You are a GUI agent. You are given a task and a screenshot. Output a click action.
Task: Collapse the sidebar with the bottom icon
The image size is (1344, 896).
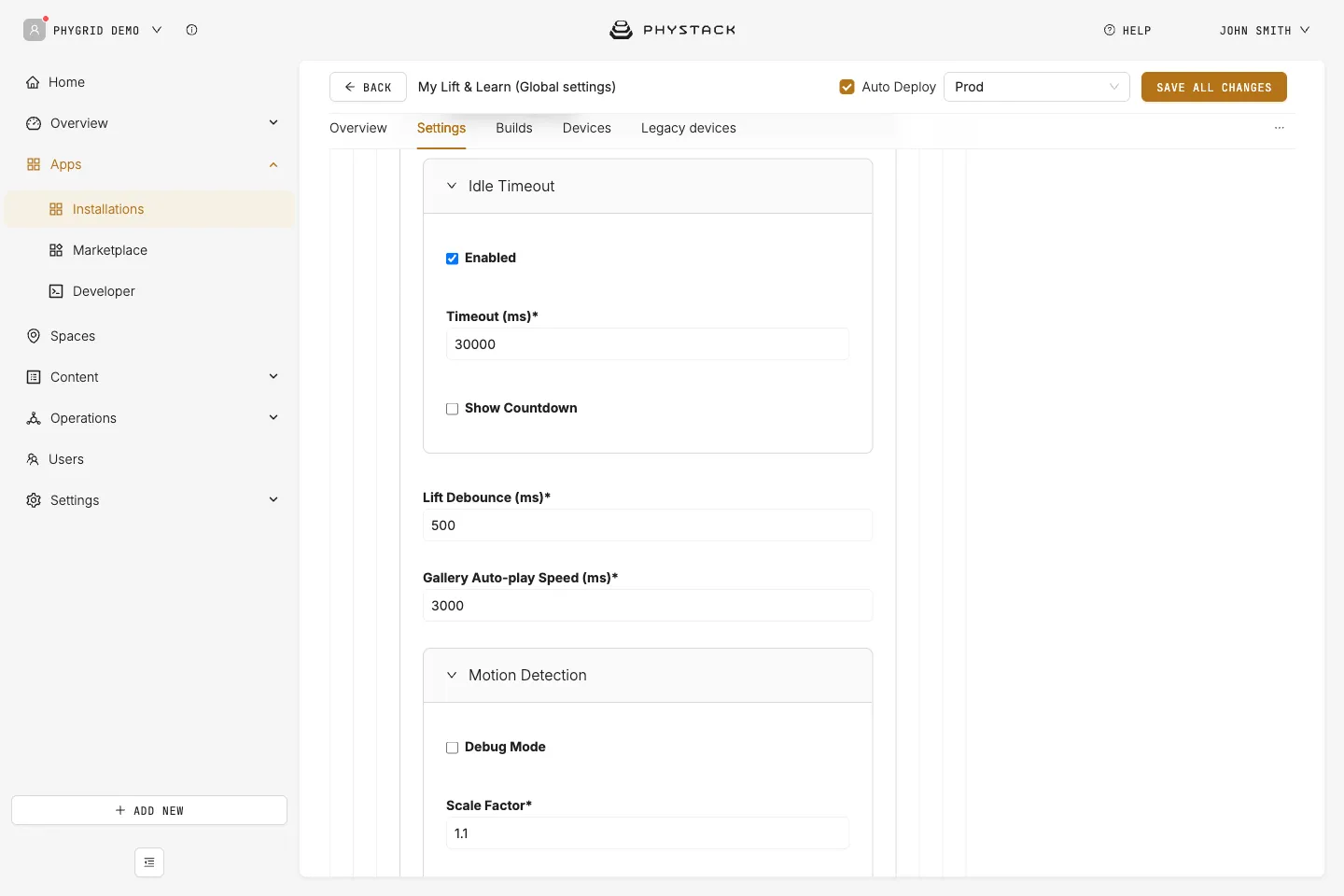pos(149,862)
